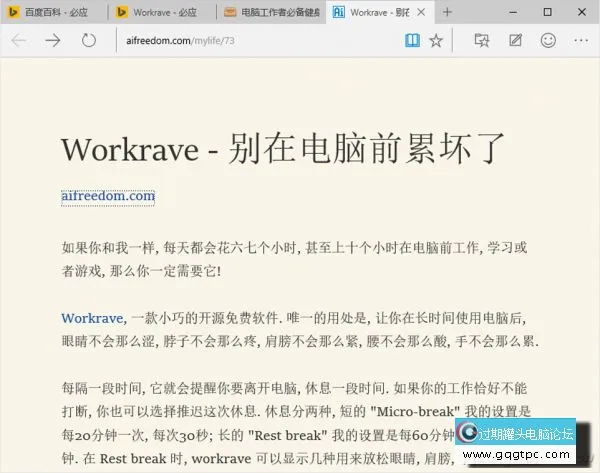600x473 pixels.
Task: Switch to the 百度百科 - 必应 tab
Action: (54, 12)
